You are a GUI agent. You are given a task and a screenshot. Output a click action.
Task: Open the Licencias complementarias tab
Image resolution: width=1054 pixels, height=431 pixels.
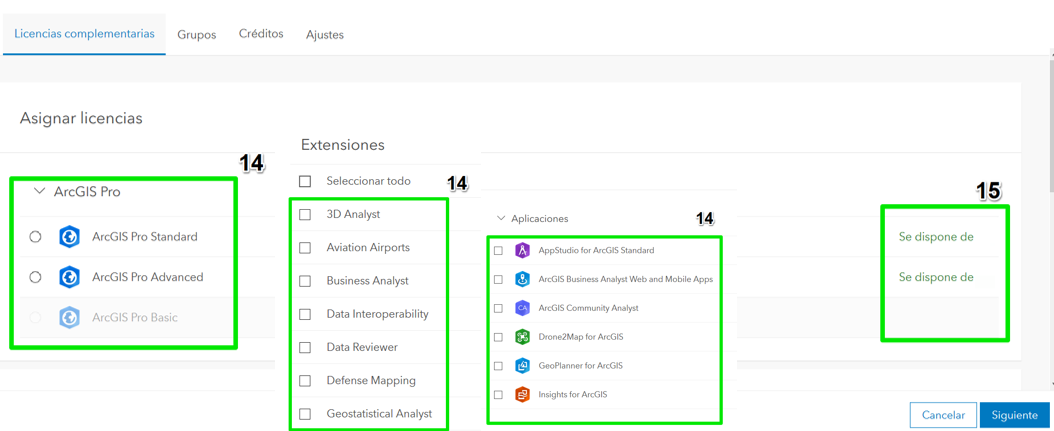pos(85,34)
